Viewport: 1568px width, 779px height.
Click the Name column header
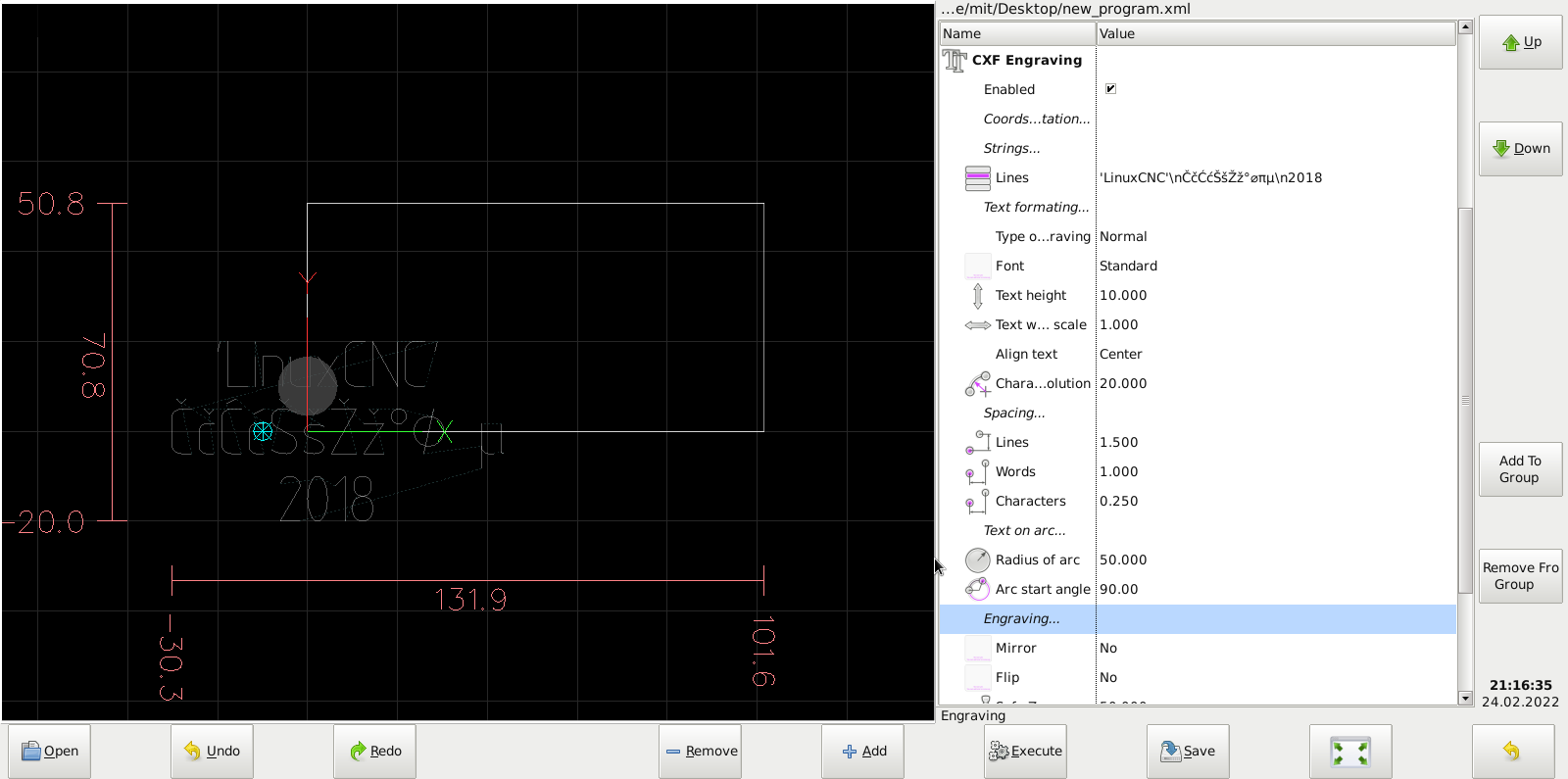(x=1017, y=33)
